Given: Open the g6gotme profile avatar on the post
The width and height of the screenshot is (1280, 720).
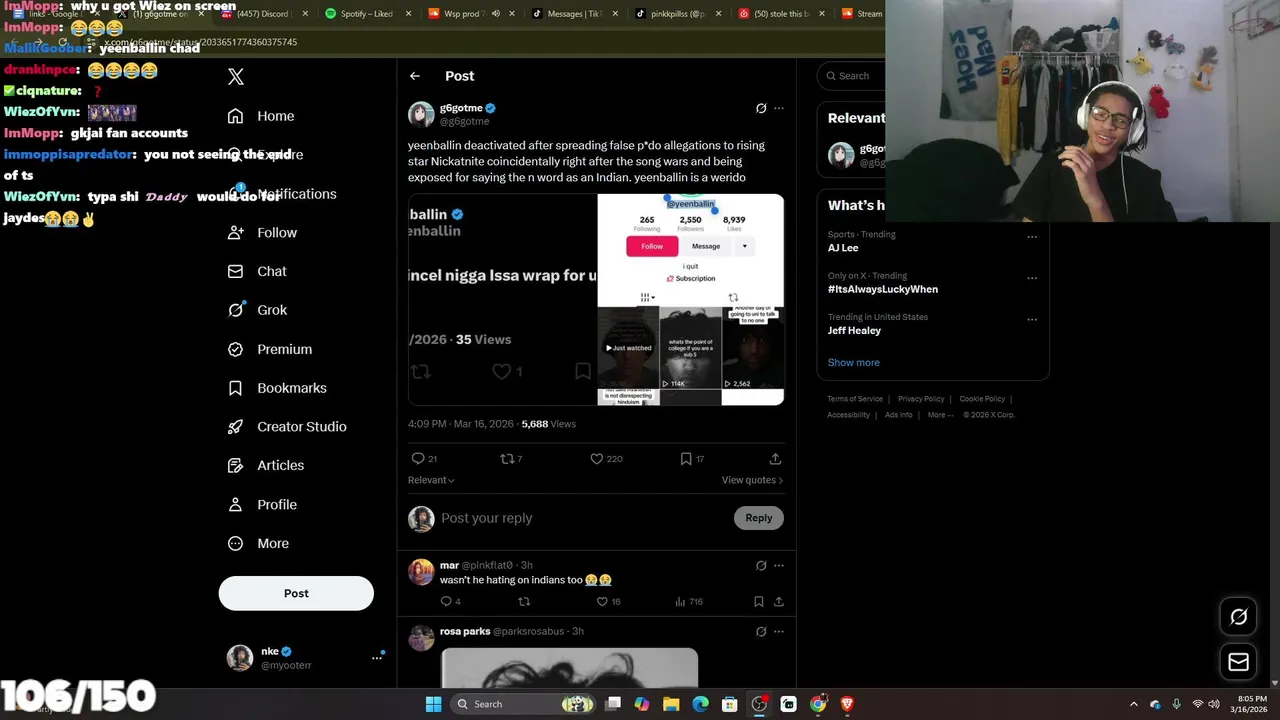Looking at the screenshot, I should pyautogui.click(x=421, y=114).
